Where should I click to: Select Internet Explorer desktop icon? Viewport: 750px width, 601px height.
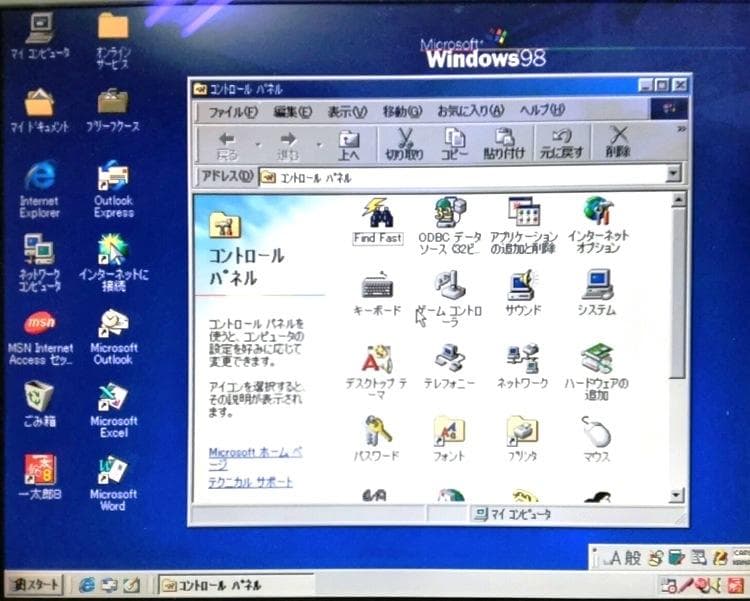coord(39,190)
